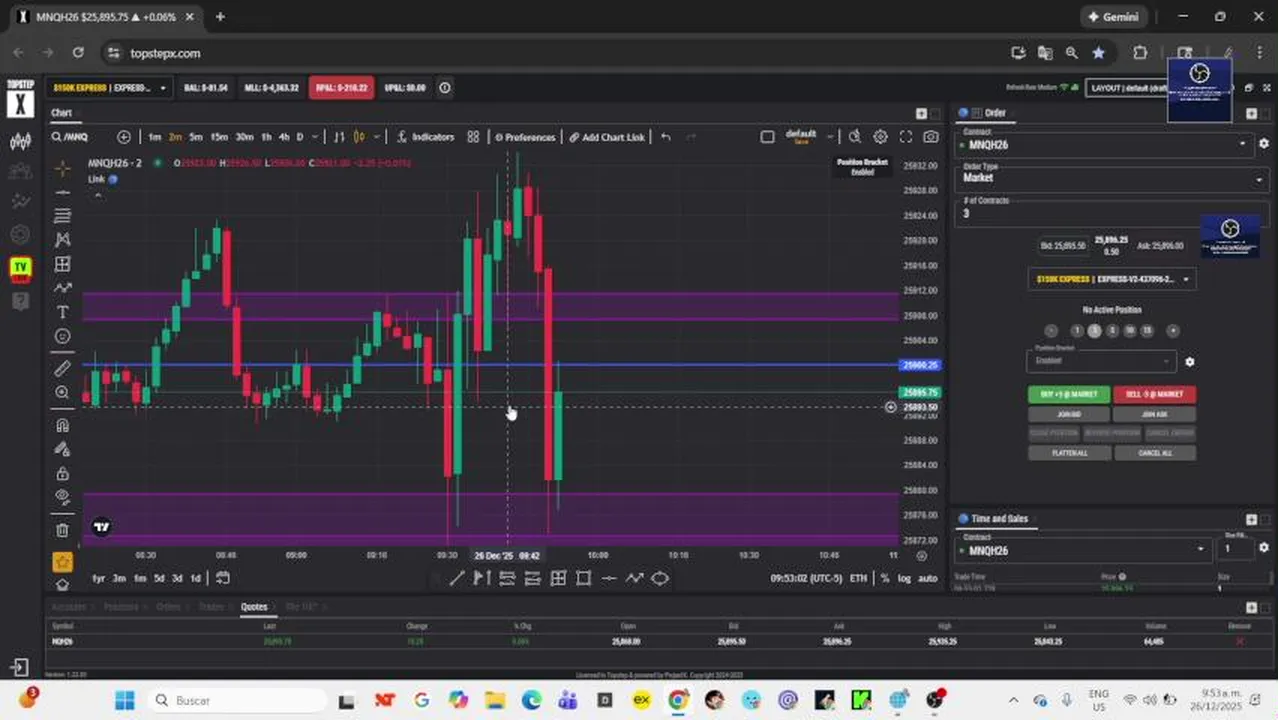Hide all drawings with eye icon
The image size is (1278, 720).
(62, 497)
